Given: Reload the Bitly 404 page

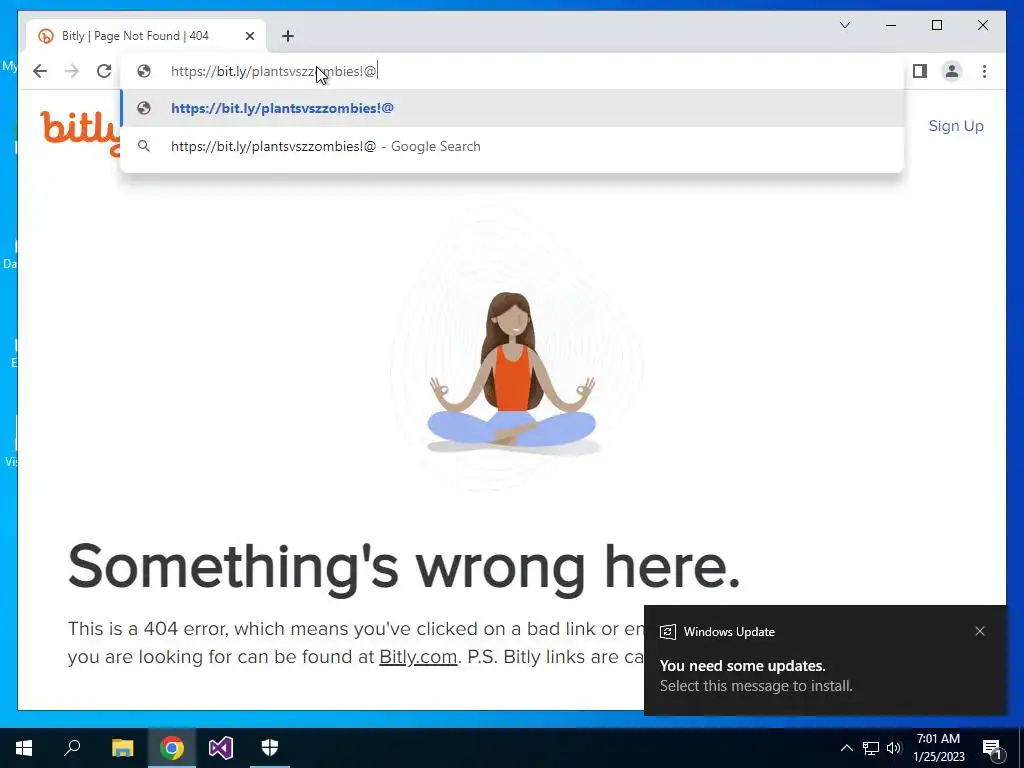Looking at the screenshot, I should pyautogui.click(x=104, y=71).
